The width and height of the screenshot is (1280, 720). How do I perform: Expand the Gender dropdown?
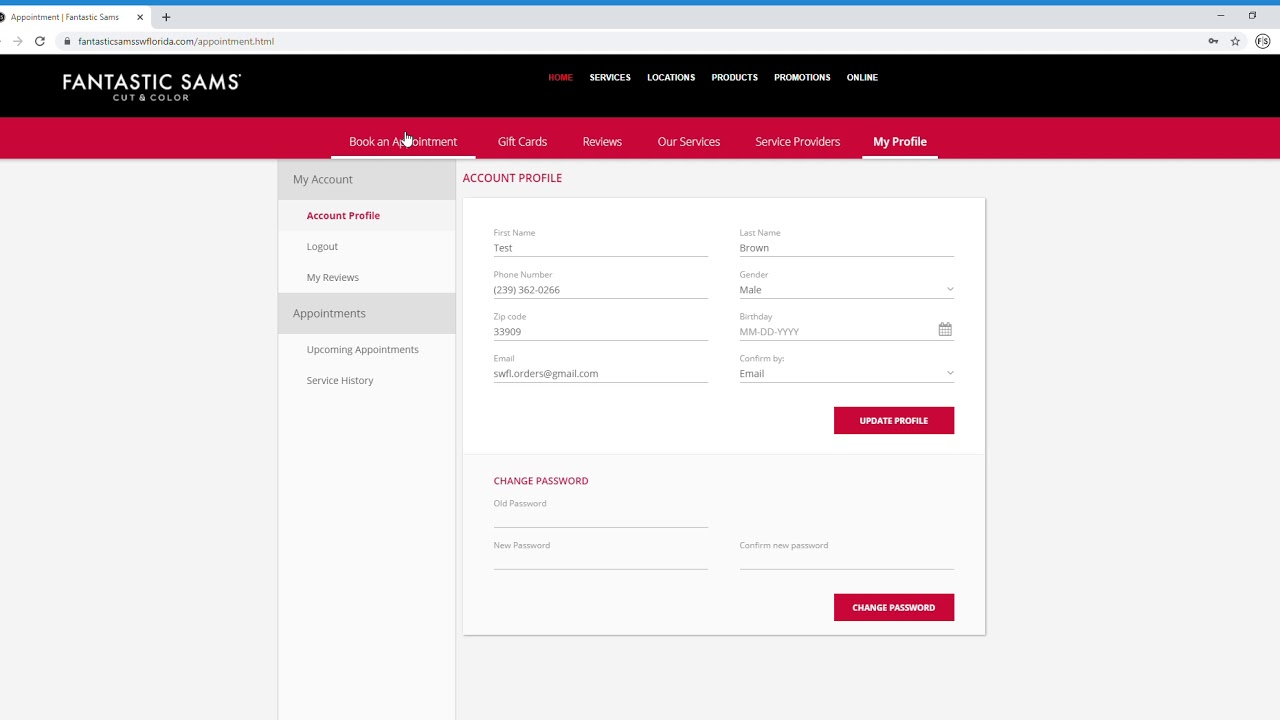pos(846,290)
